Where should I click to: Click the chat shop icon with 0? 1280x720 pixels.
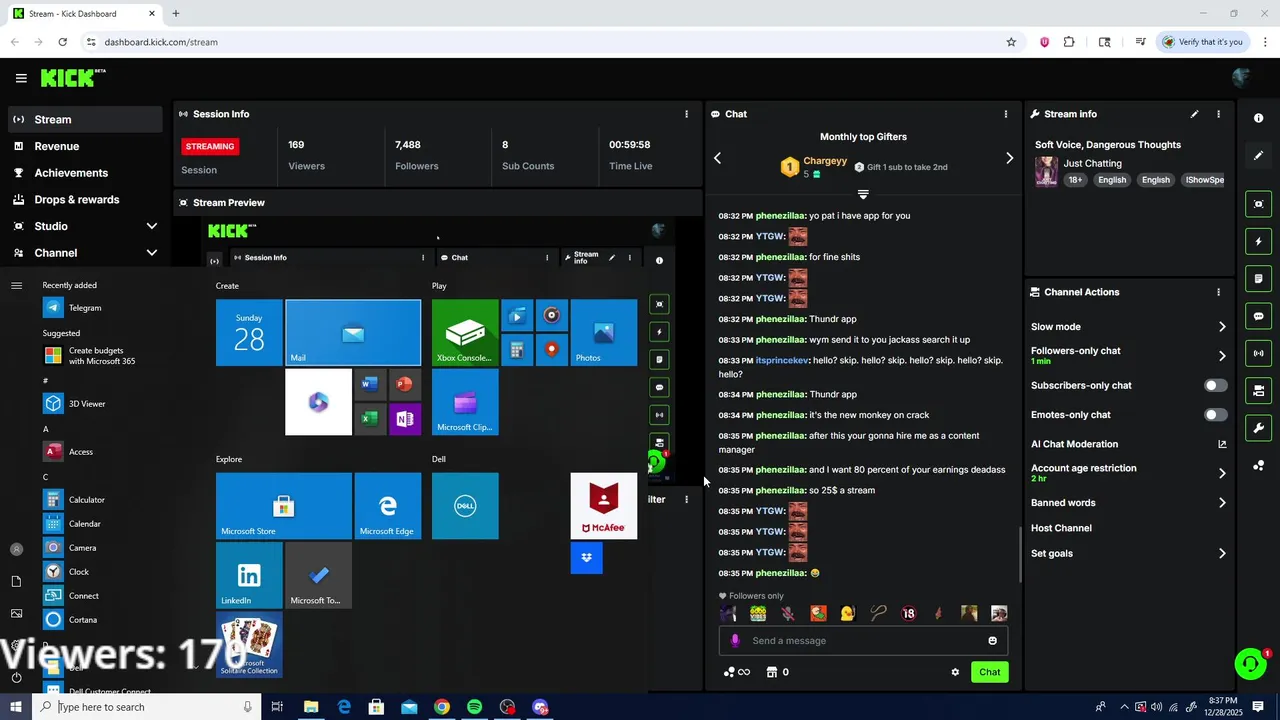777,672
